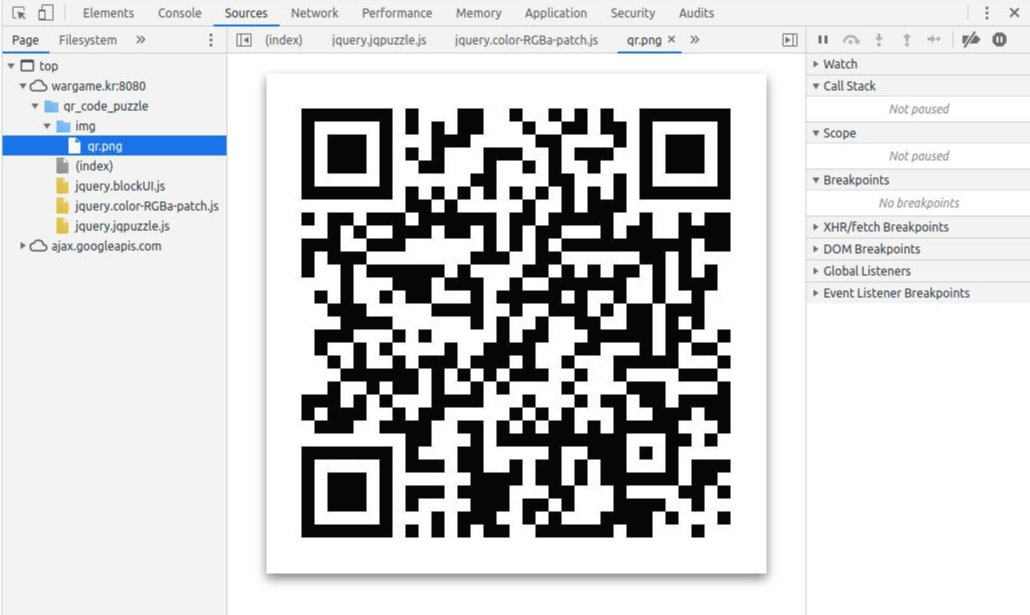1030x615 pixels.
Task: Collapse the wargame.kr:8080 domain node
Action: (23, 86)
